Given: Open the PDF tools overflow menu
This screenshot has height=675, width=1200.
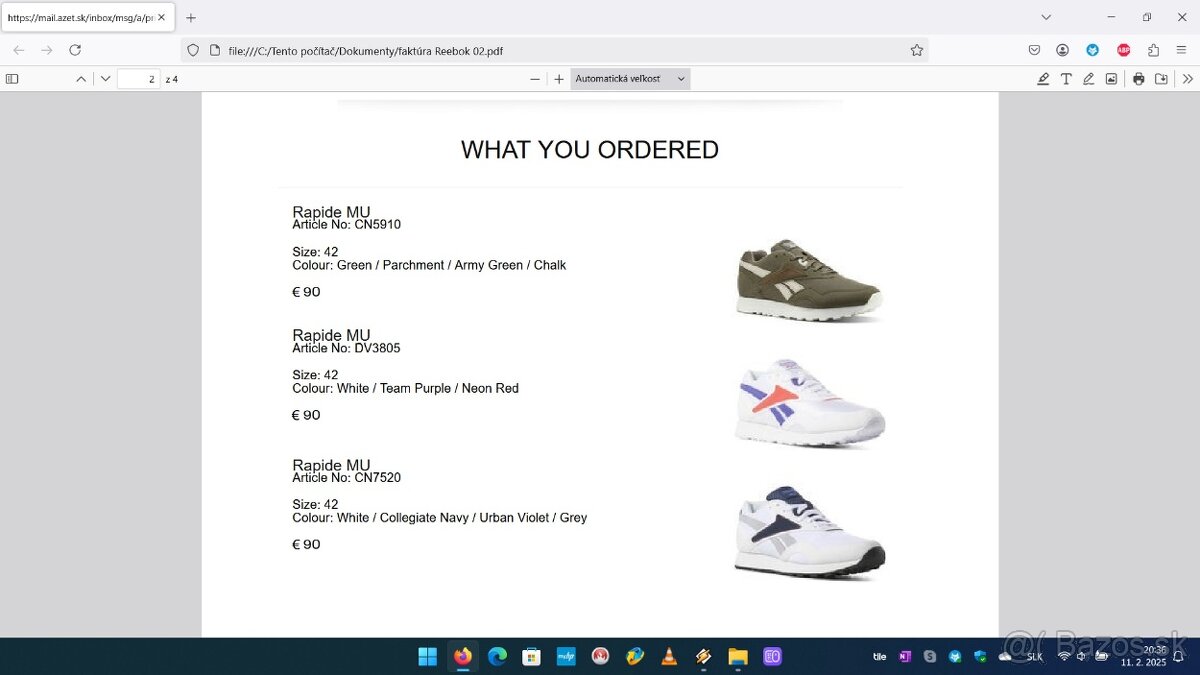Looking at the screenshot, I should click(1187, 79).
